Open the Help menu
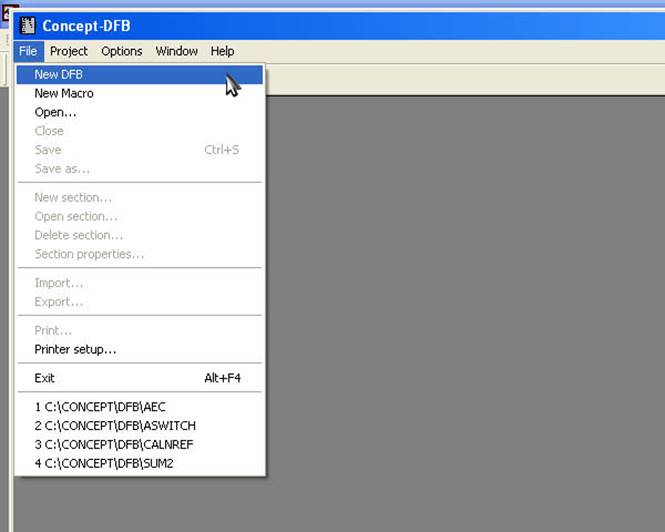Image resolution: width=665 pixels, height=532 pixels. click(222, 51)
